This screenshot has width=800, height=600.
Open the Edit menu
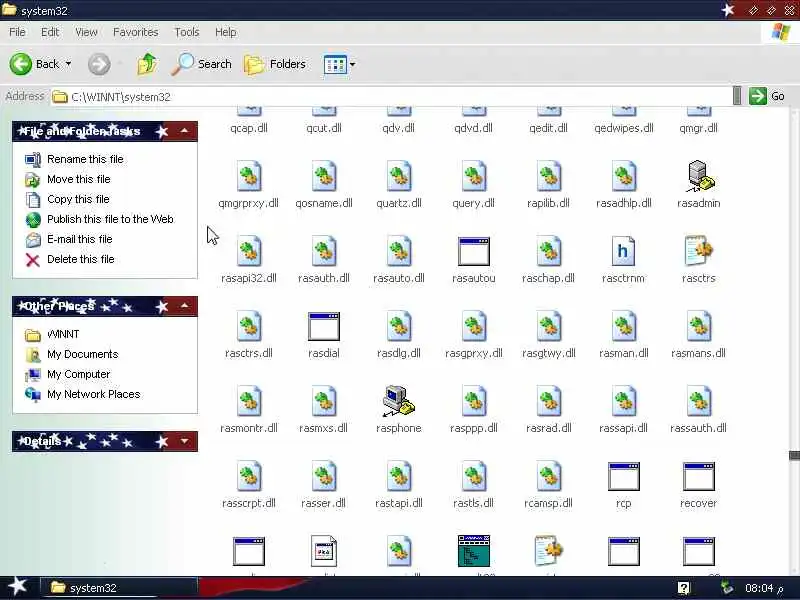pos(50,32)
